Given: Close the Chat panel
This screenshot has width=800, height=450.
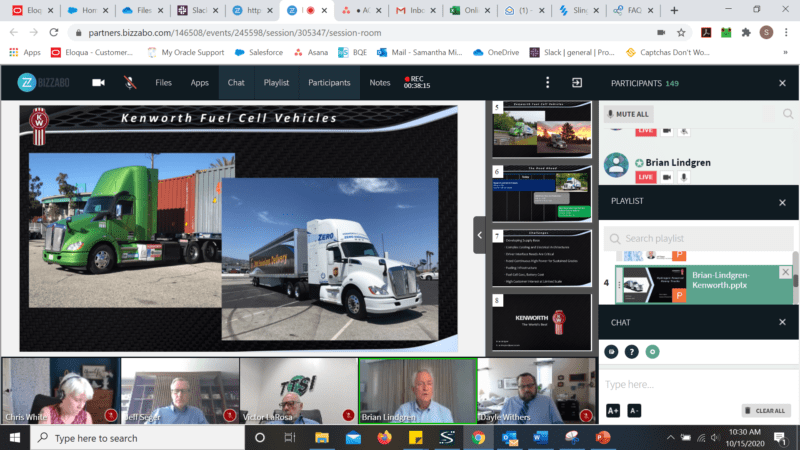Looking at the screenshot, I should (x=782, y=322).
